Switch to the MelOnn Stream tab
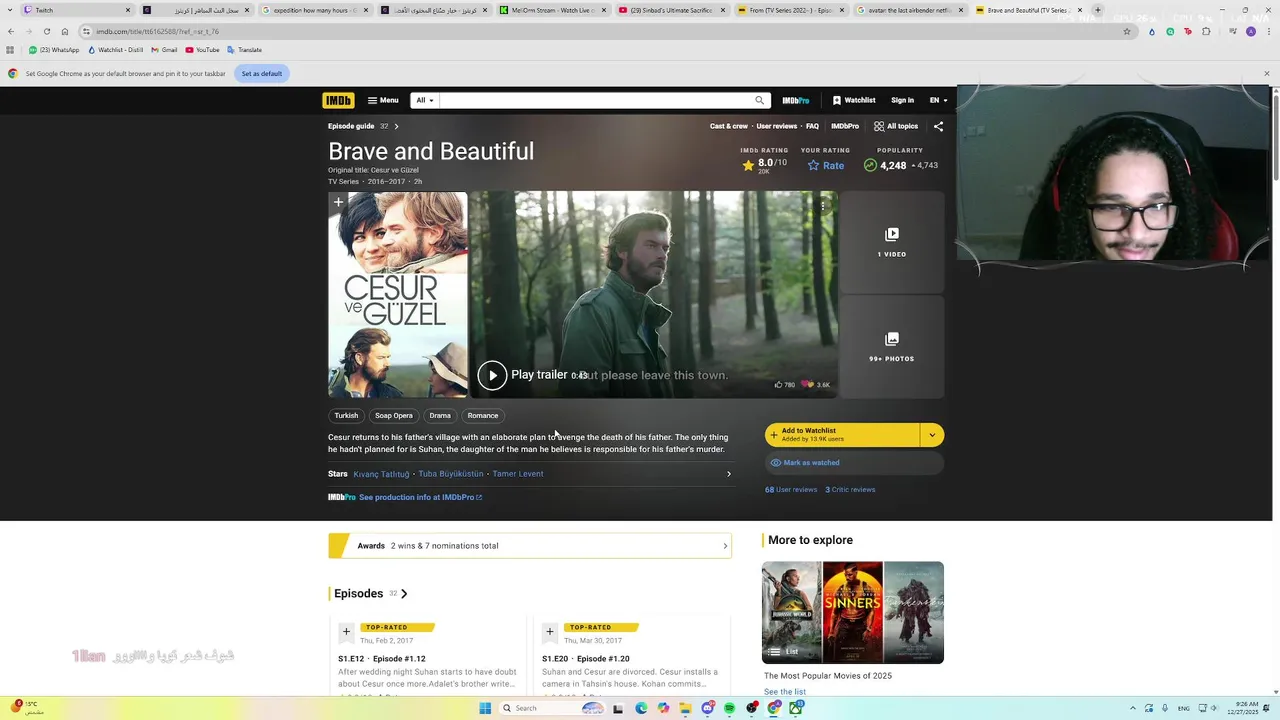Screen dimensions: 1280x720 click(x=553, y=10)
